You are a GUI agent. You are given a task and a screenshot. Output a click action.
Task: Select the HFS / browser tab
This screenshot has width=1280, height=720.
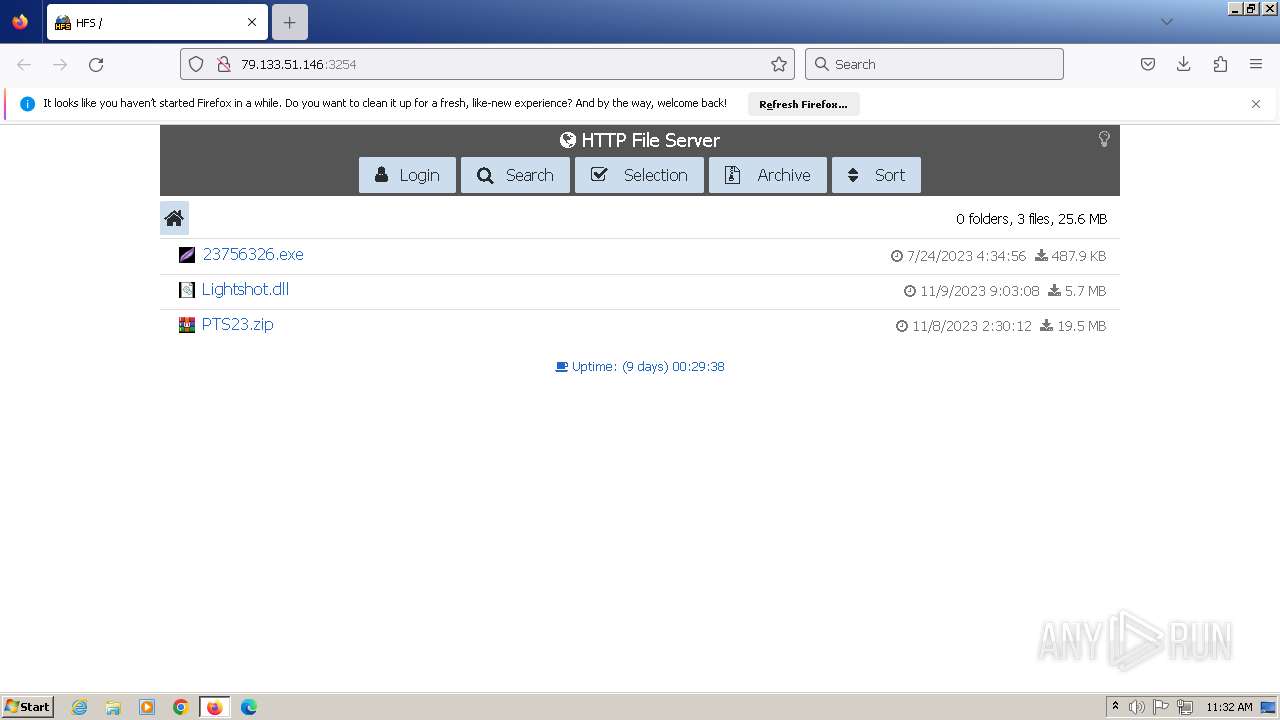(x=155, y=22)
